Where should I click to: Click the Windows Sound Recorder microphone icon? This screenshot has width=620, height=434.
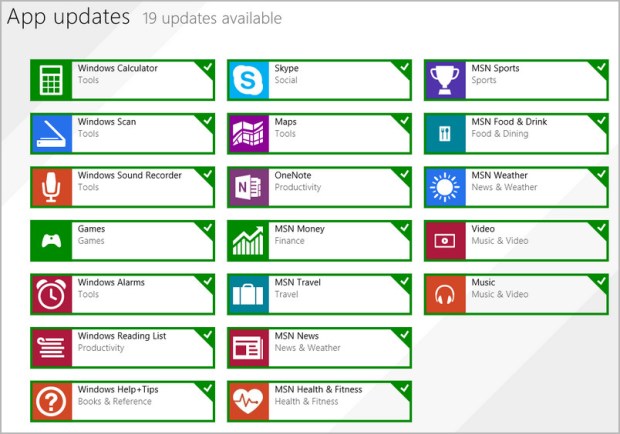[50, 187]
